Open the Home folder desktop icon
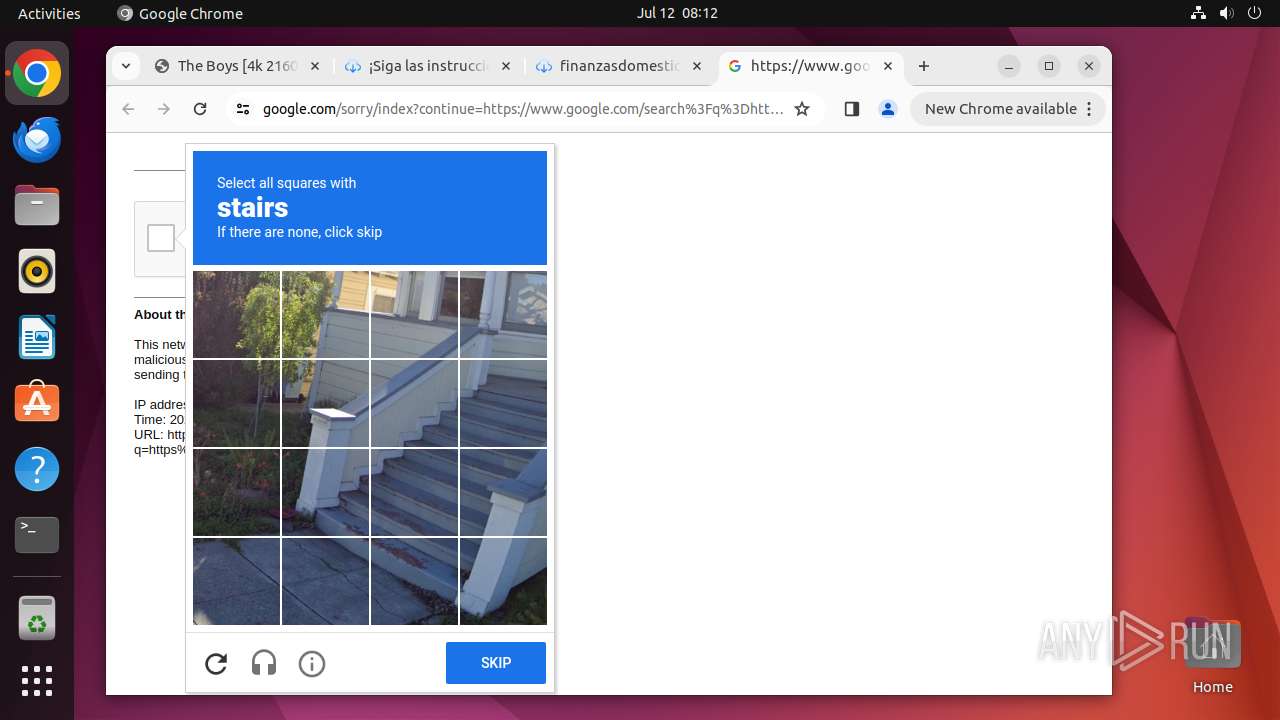The image size is (1280, 720). (1212, 656)
